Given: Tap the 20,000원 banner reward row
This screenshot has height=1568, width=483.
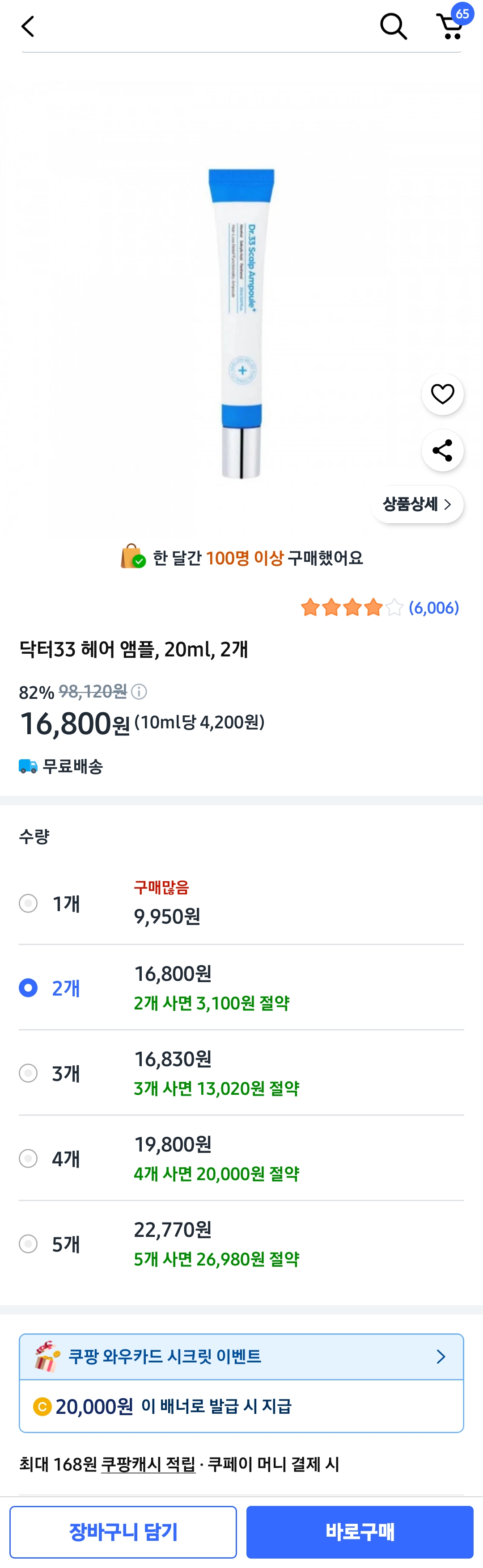Looking at the screenshot, I should point(241,1406).
